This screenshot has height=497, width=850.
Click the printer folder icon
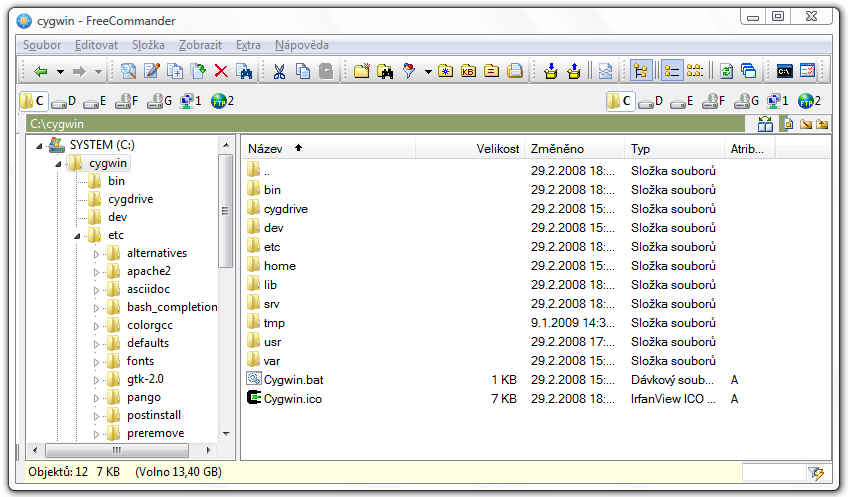[x=515, y=71]
